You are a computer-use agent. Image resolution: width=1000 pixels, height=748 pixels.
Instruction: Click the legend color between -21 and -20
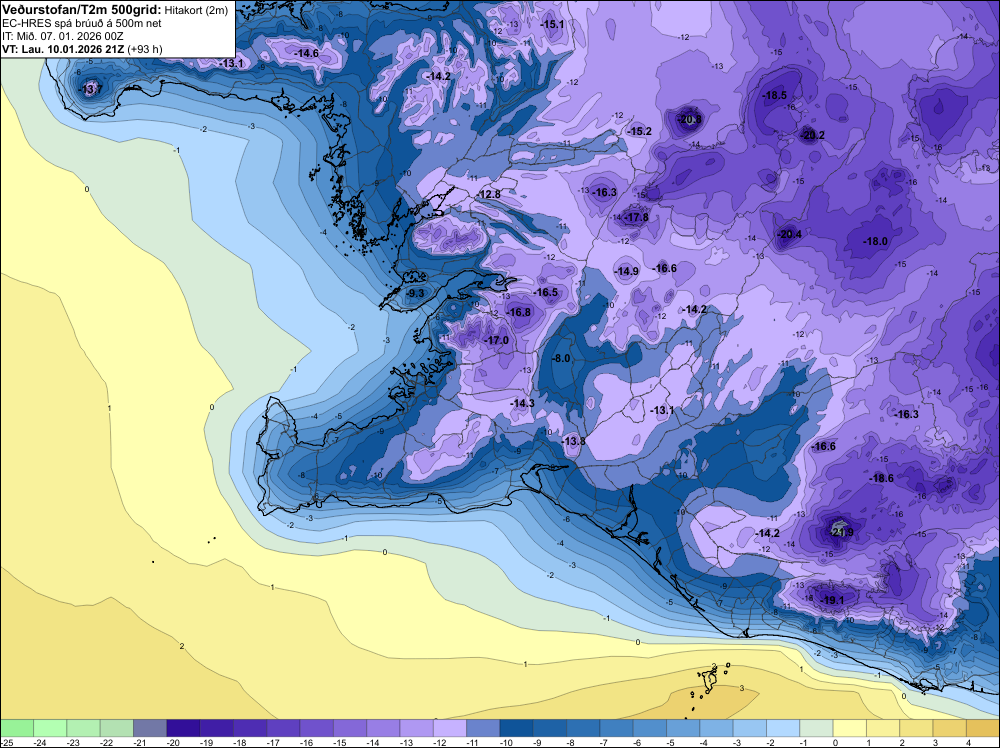[150, 728]
